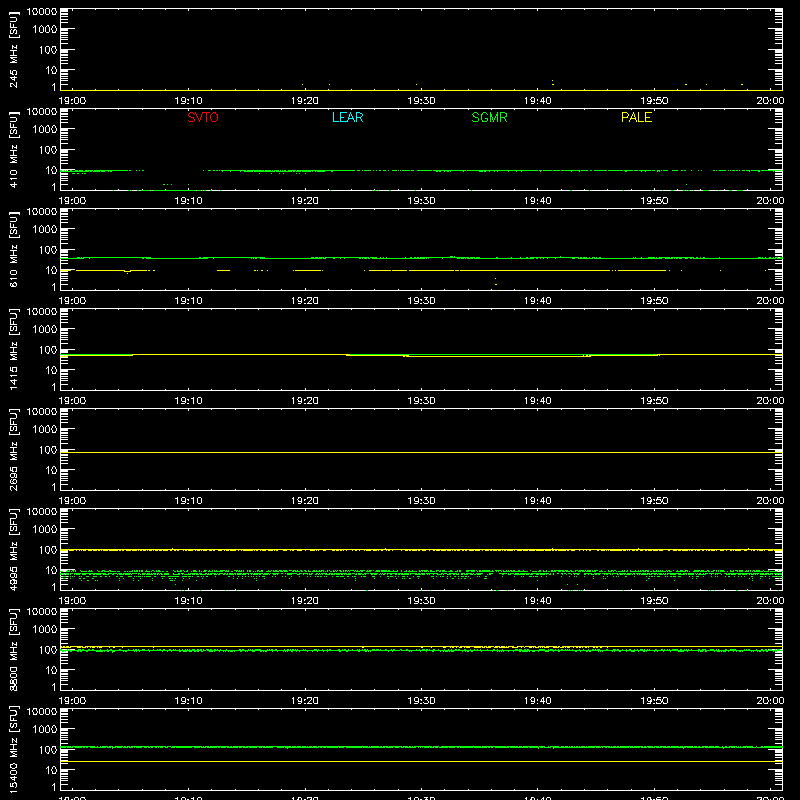This screenshot has height=800, width=800.
Task: Click 20:00 time label under 610 MHz panel
Action: coord(770,301)
